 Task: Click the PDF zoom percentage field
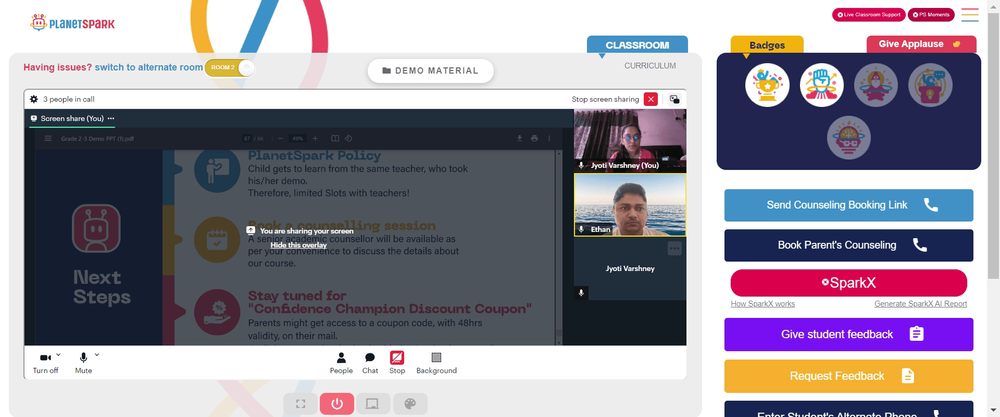[297, 138]
